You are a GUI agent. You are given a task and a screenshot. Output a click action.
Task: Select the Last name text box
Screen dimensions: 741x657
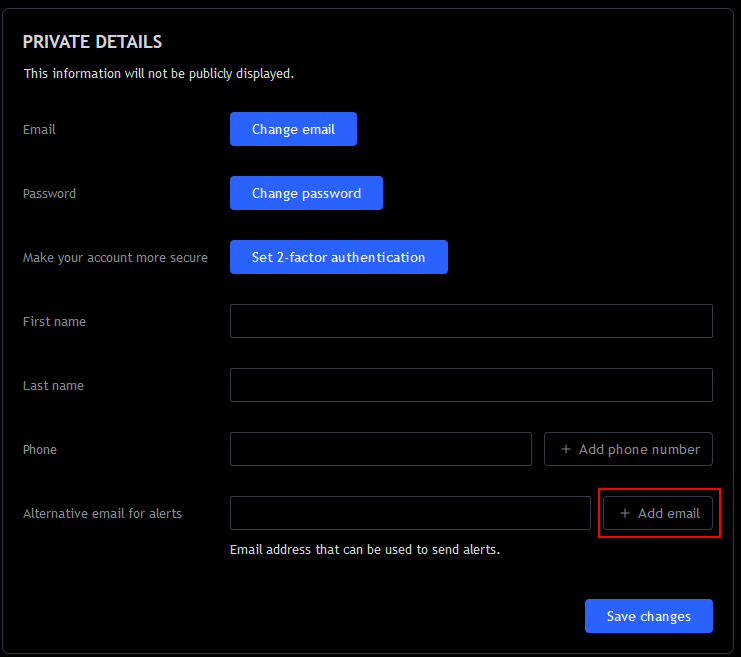coord(471,385)
